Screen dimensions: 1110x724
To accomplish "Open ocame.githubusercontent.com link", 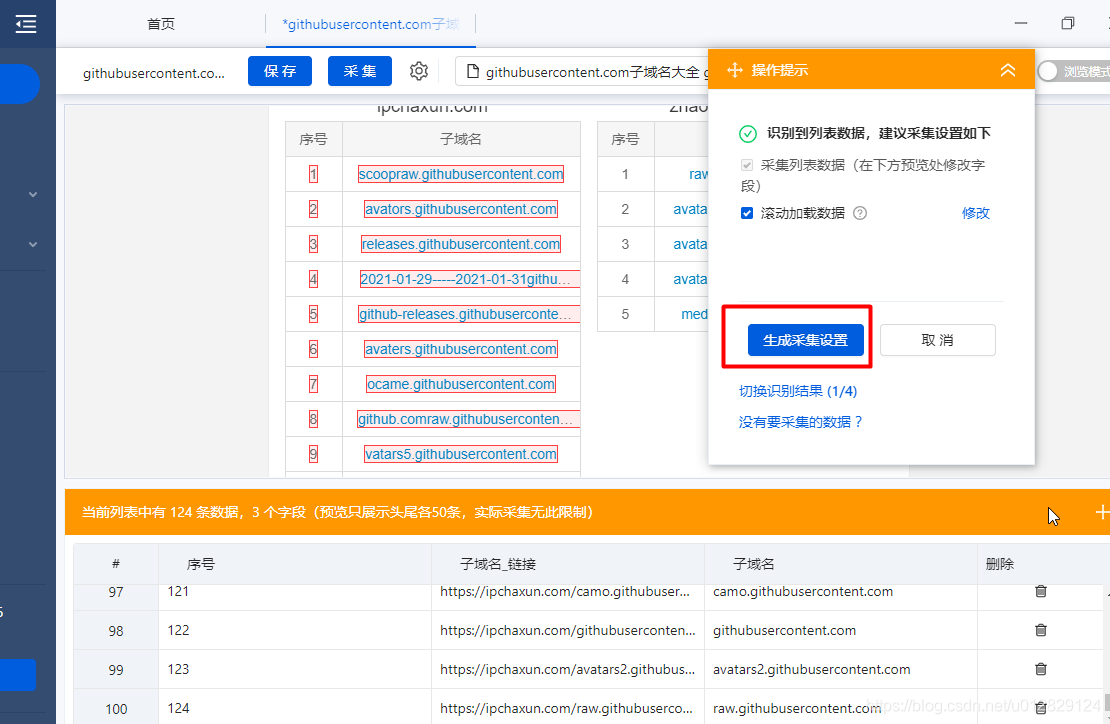I will [x=461, y=384].
